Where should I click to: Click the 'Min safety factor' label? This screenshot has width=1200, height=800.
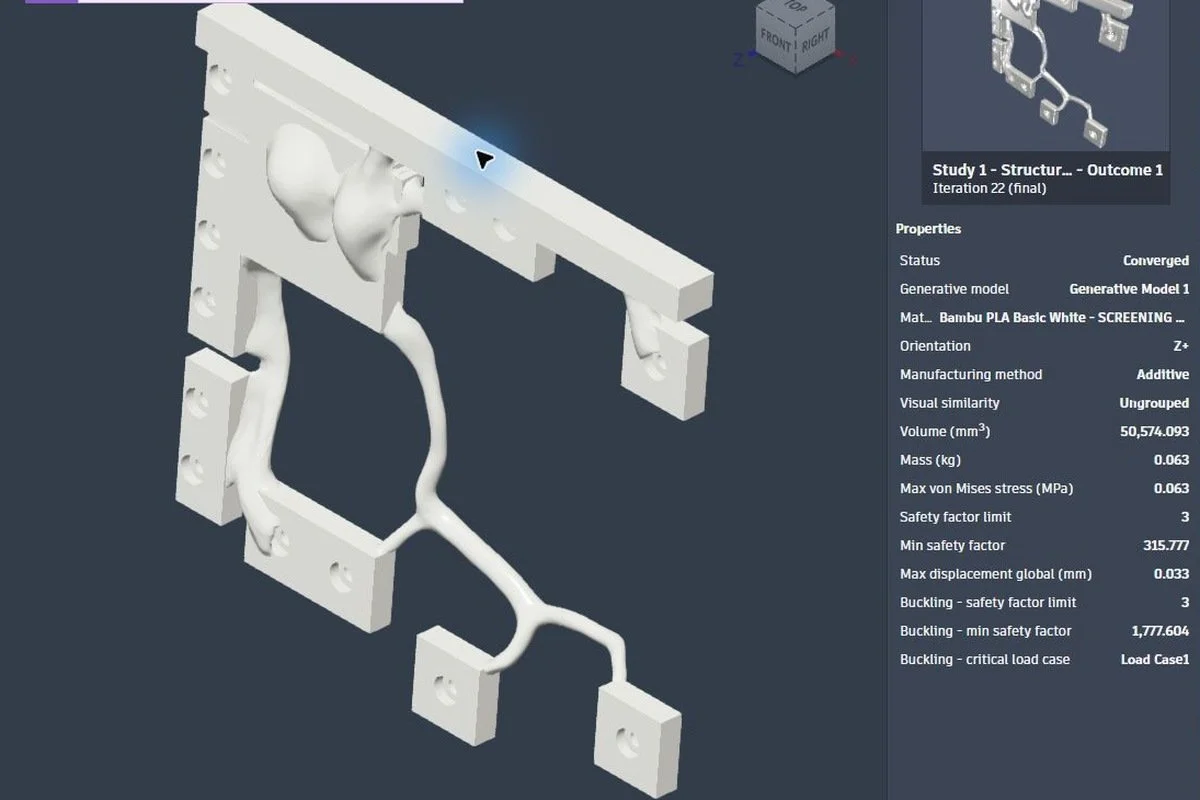click(x=952, y=546)
